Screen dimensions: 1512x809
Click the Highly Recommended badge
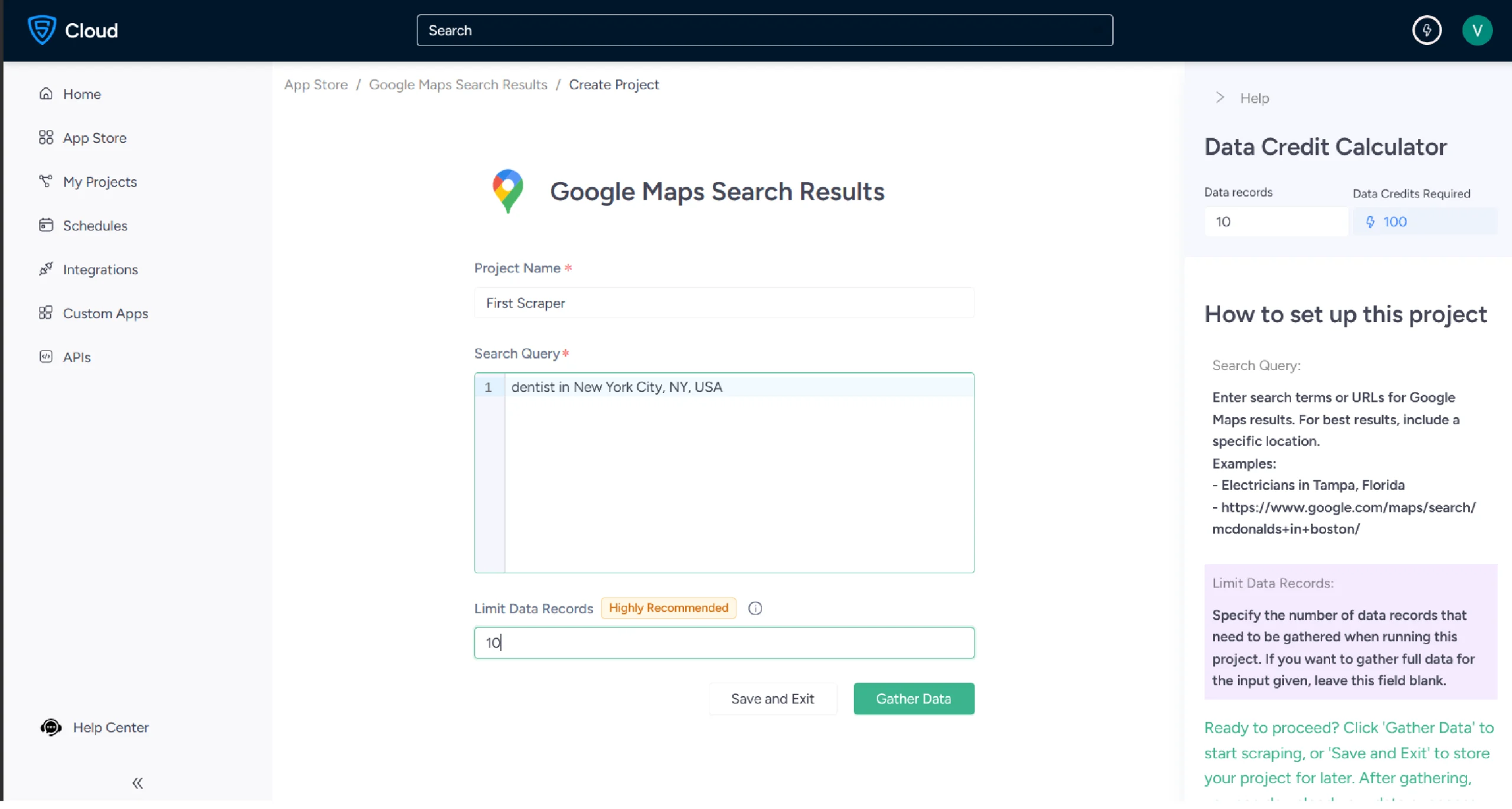pyautogui.click(x=668, y=607)
